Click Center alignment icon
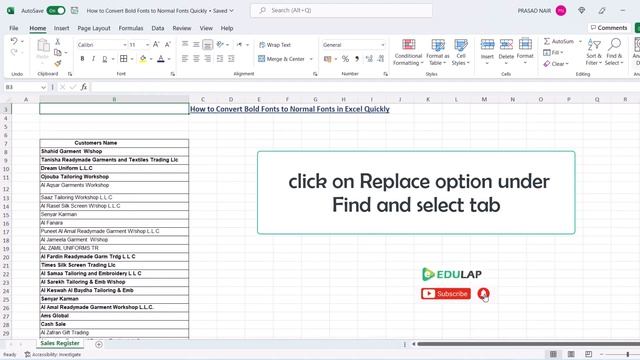 [196, 59]
